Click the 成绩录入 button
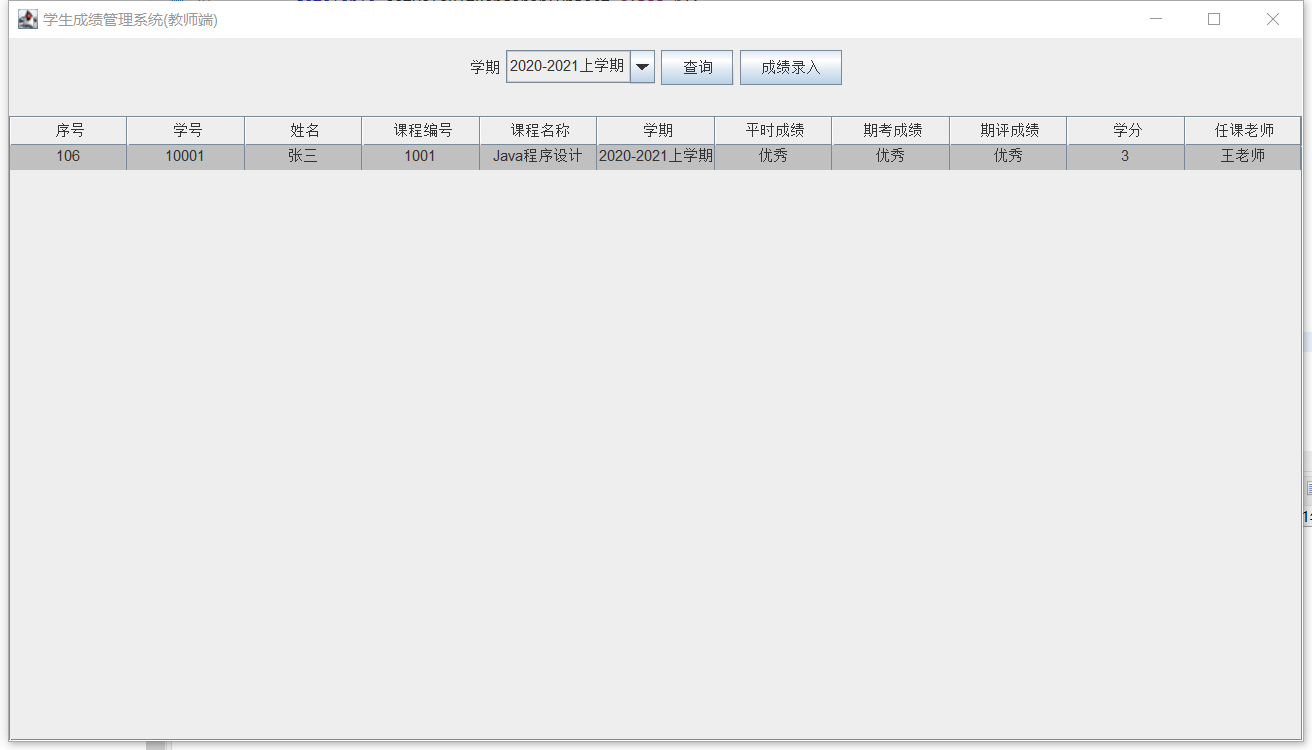Screen dimensions: 1312x750 pyautogui.click(x=791, y=67)
